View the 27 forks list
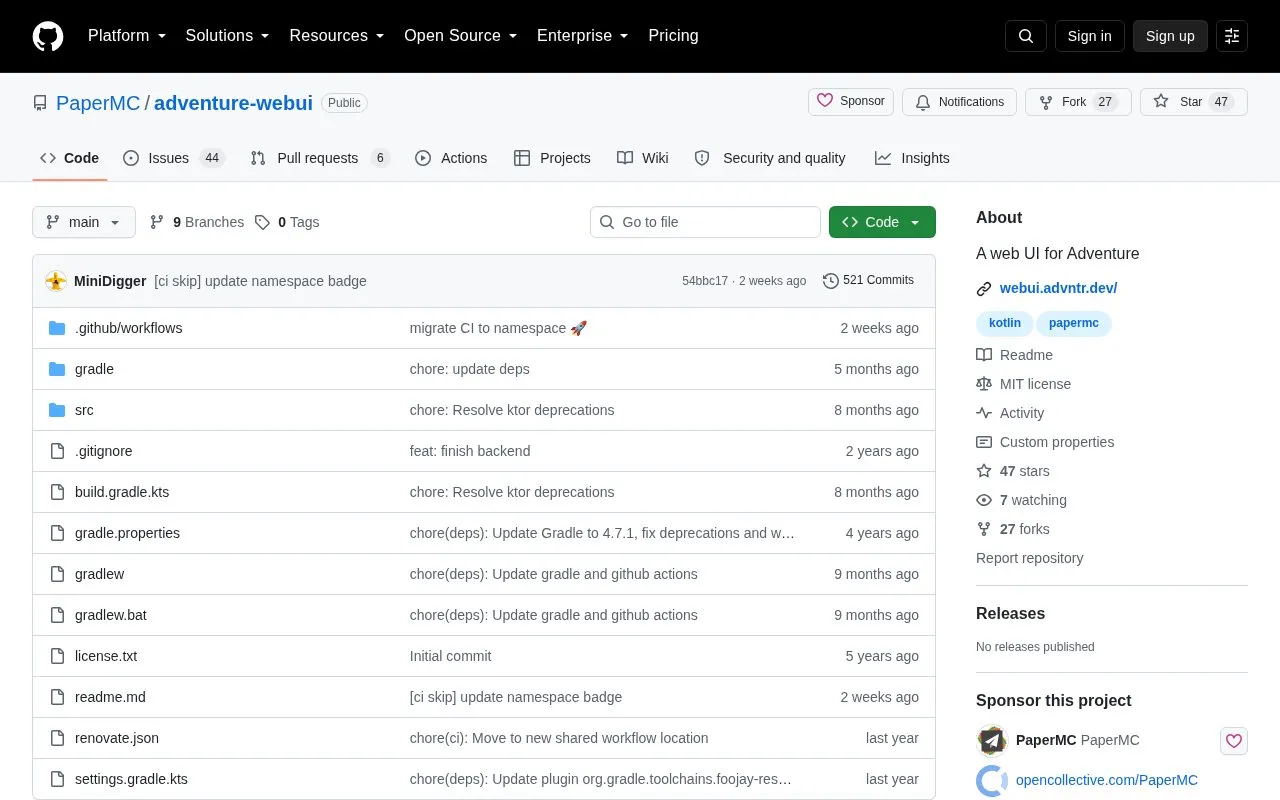 coord(1013,529)
